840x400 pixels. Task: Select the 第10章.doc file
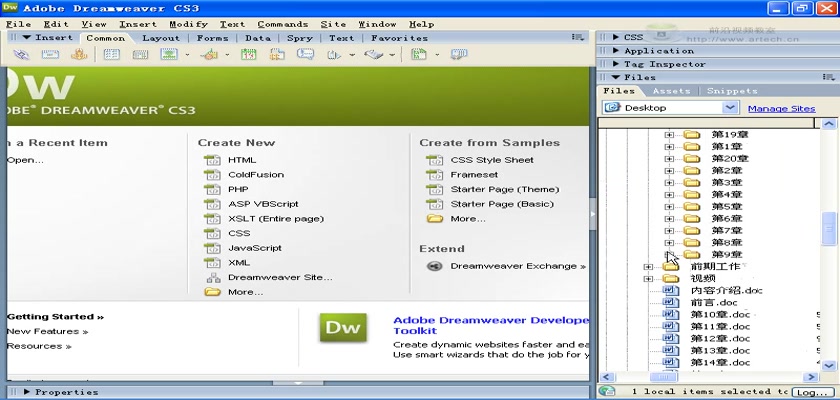click(720, 314)
